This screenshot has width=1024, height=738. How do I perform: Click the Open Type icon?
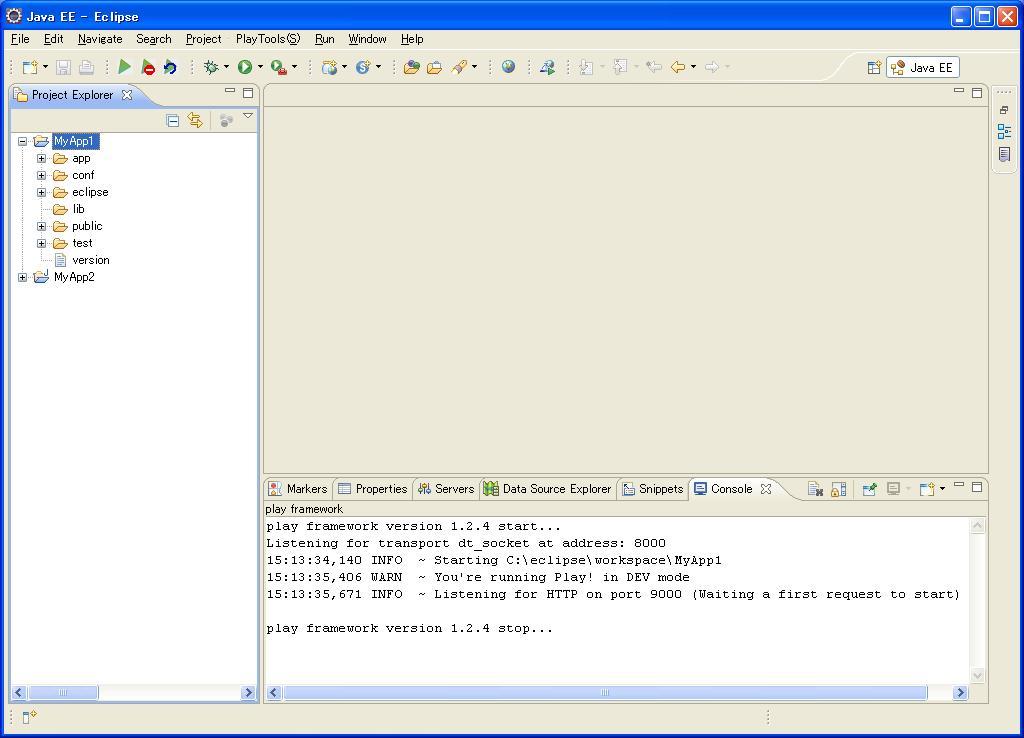pos(411,67)
